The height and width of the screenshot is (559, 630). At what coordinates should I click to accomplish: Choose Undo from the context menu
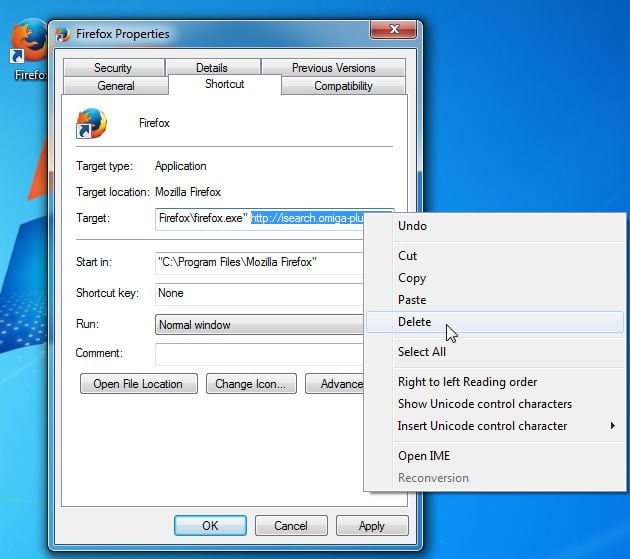tap(495, 226)
